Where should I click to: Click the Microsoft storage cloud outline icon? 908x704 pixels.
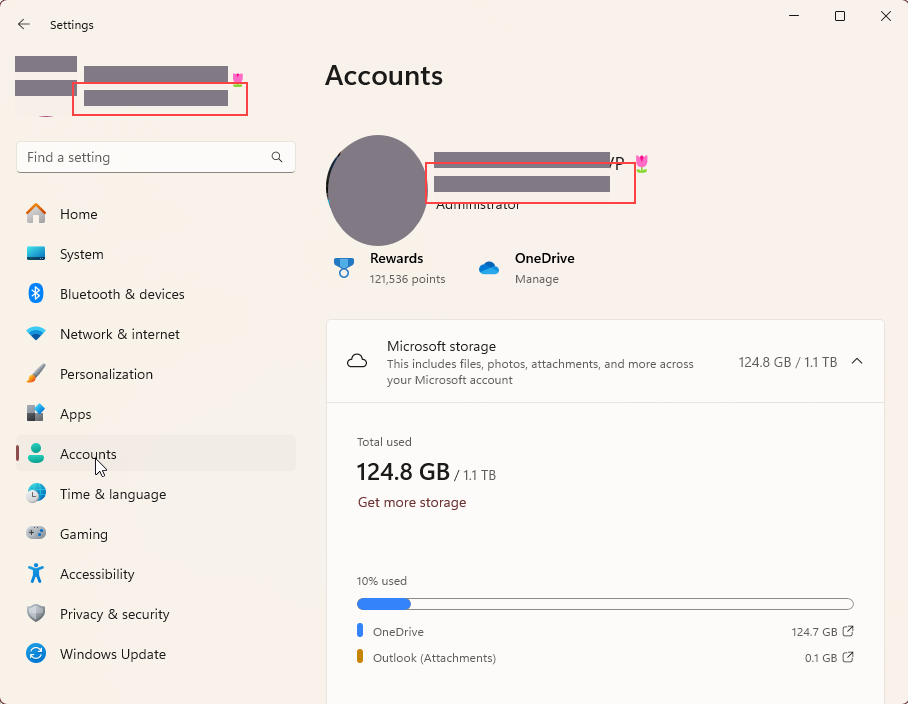pos(357,361)
